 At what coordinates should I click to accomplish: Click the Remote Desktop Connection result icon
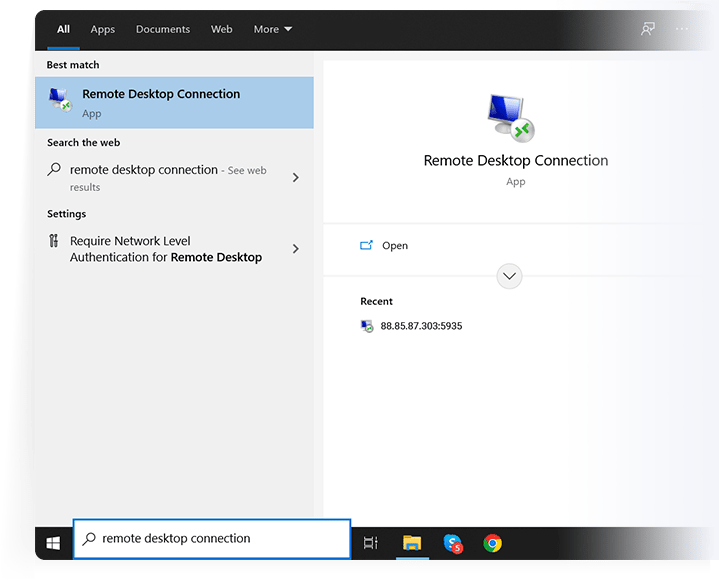pos(61,99)
